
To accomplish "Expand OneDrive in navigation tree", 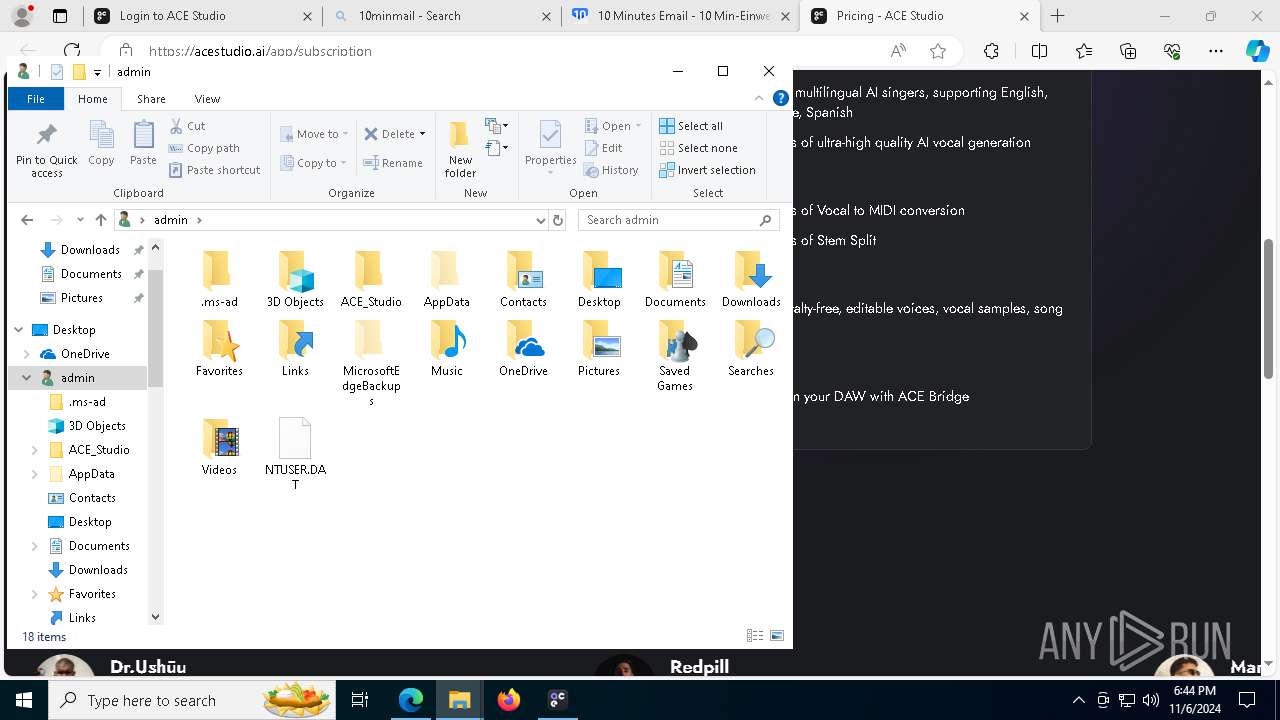I will click(27, 354).
